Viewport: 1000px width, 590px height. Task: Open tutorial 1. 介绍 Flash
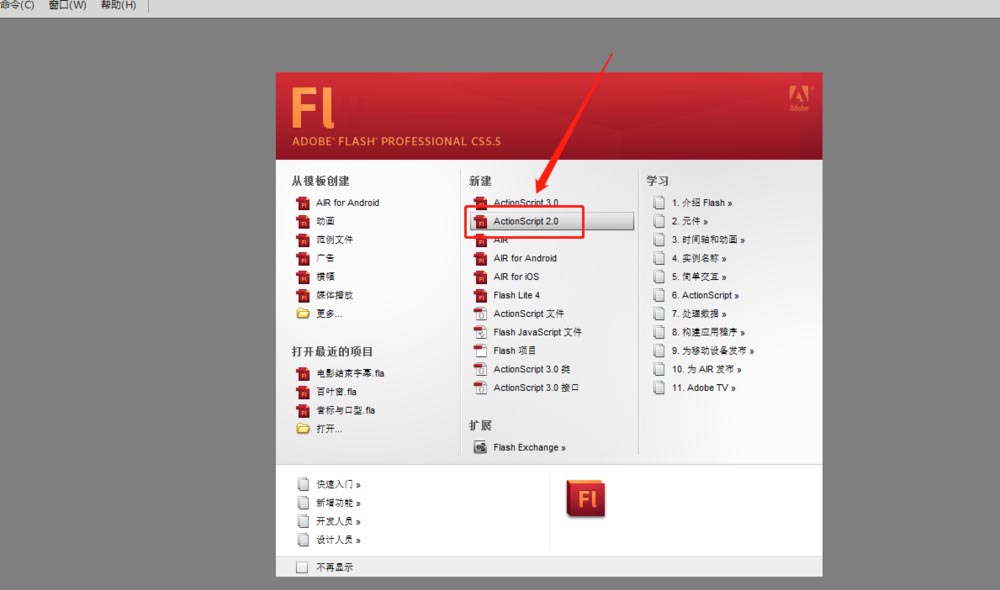coord(702,203)
